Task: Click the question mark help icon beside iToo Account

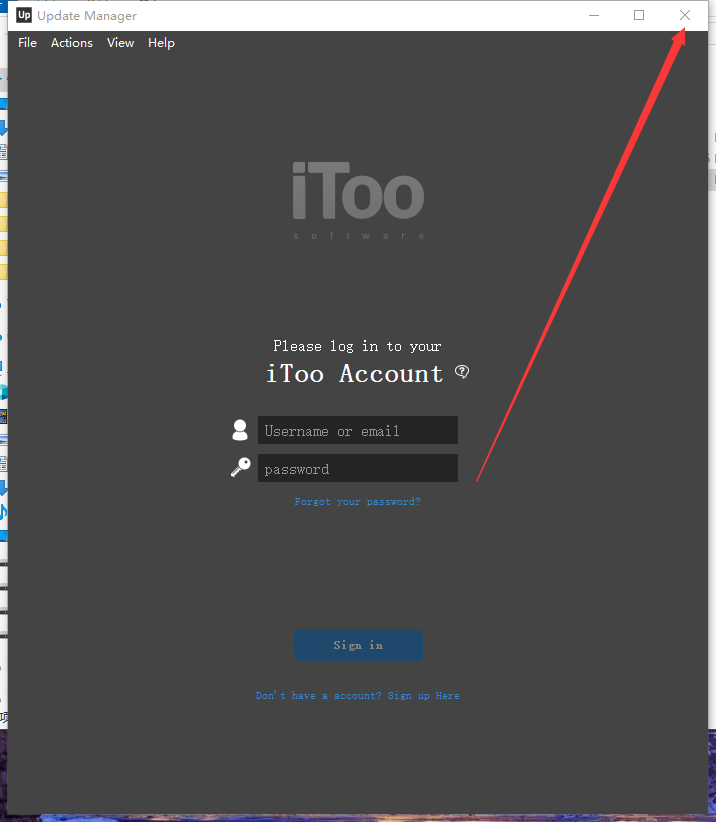Action: click(x=462, y=372)
